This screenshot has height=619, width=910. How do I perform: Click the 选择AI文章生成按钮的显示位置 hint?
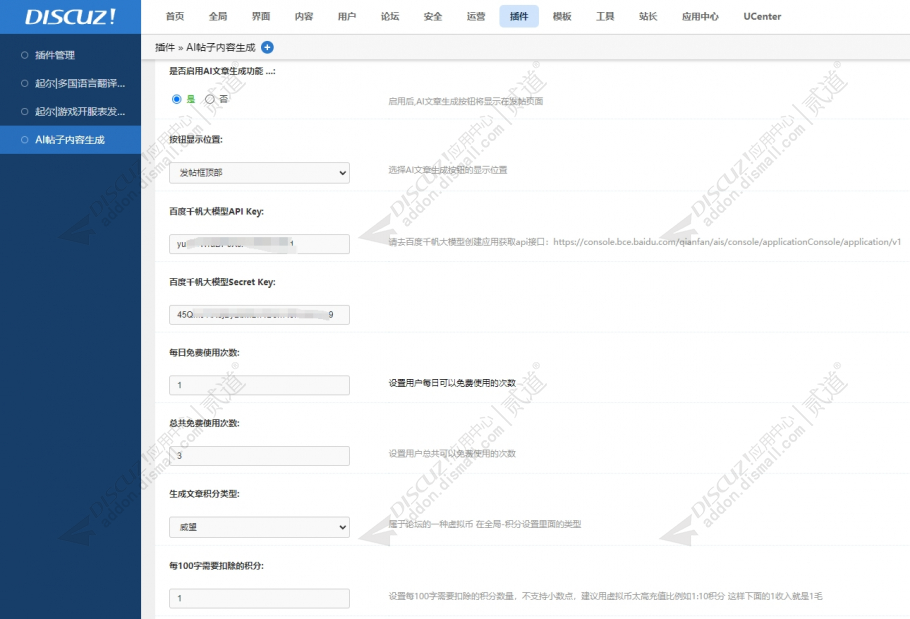pos(447,170)
